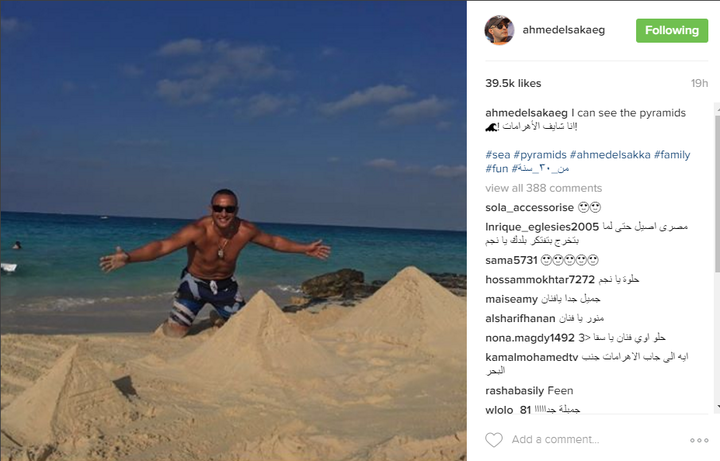Click the scrollbar down arrow

[717, 407]
